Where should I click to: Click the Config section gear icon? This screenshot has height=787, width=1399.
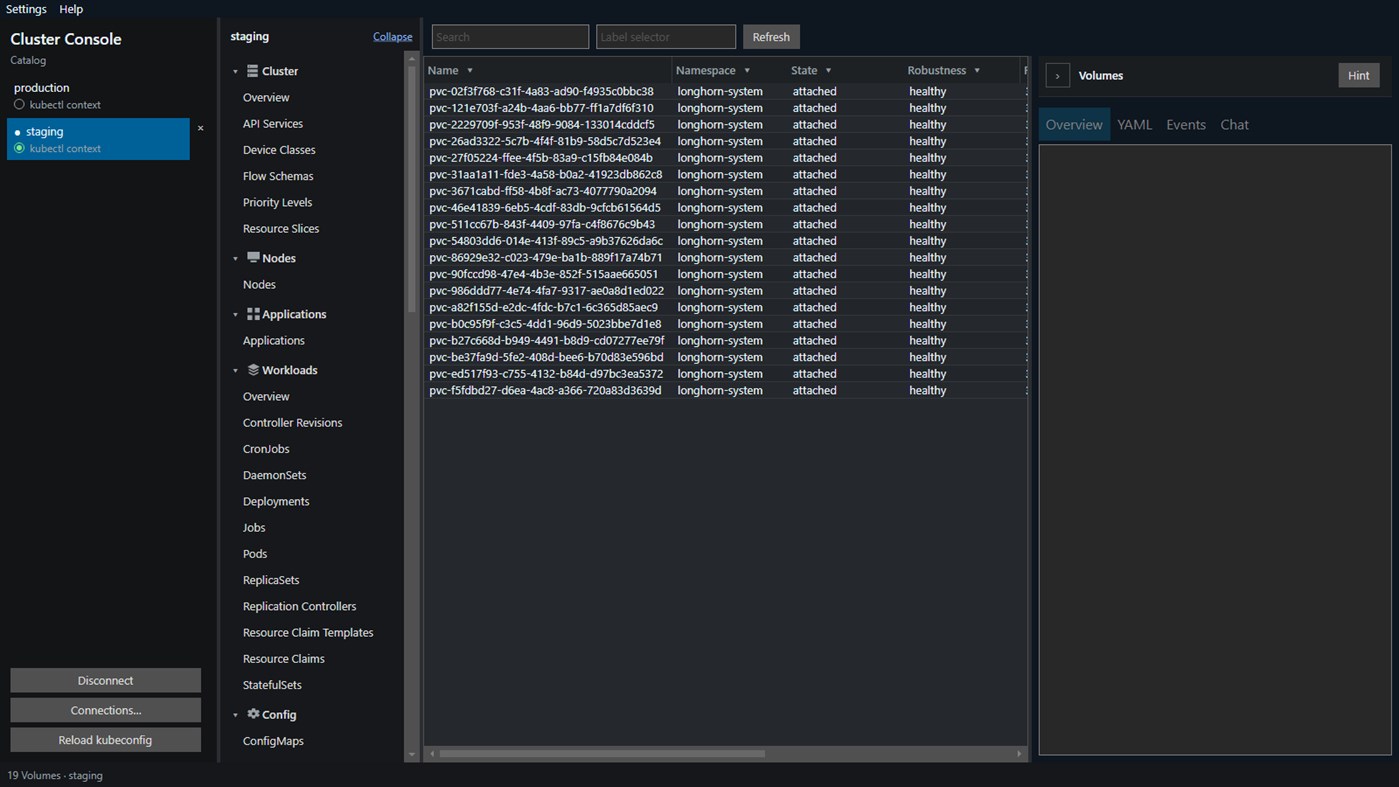pos(253,714)
